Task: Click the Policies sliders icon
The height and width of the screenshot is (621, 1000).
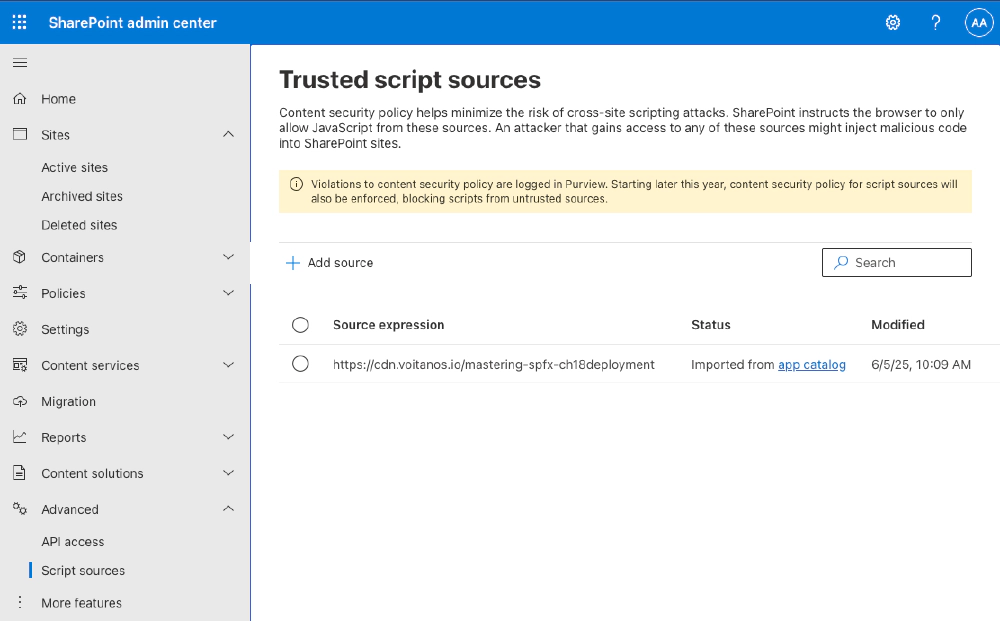Action: (20, 293)
